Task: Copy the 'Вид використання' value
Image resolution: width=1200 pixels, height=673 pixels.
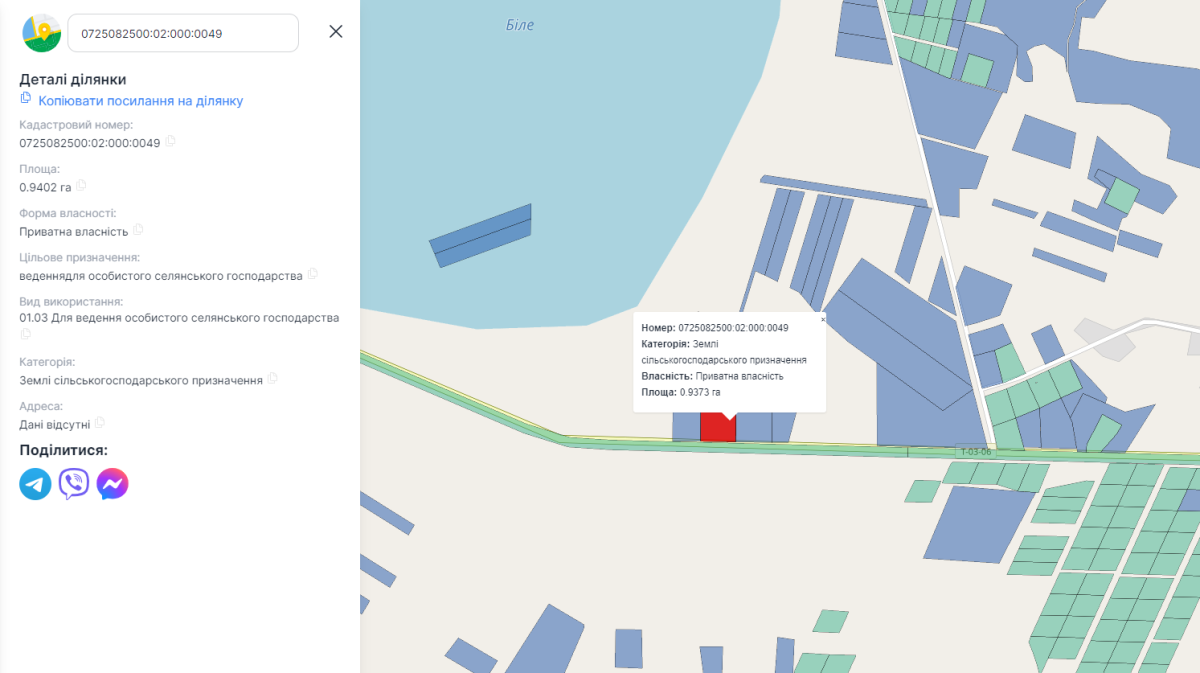Action: [x=26, y=334]
